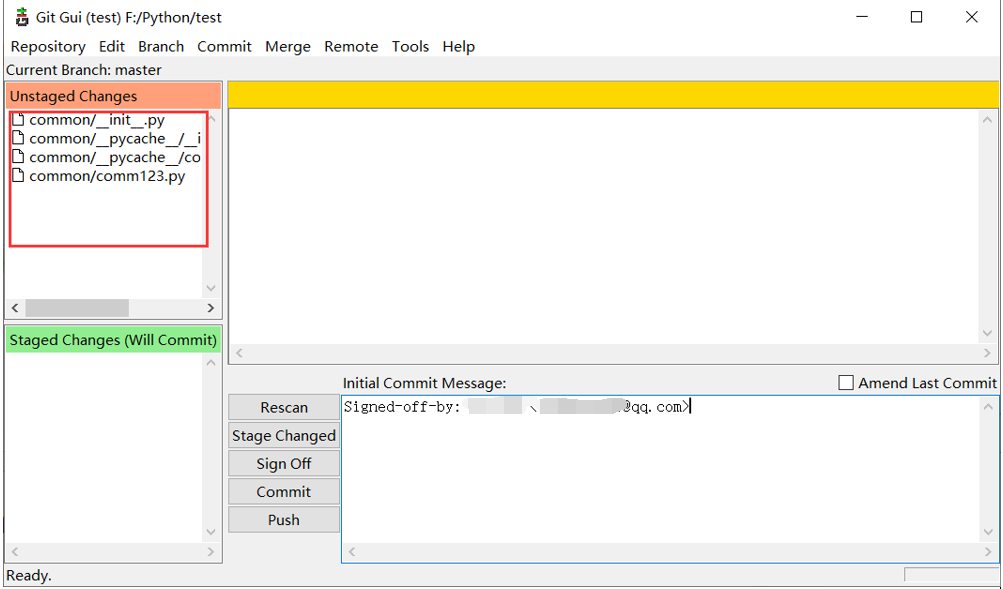Click the Current Branch: master label

pyautogui.click(x=84, y=70)
